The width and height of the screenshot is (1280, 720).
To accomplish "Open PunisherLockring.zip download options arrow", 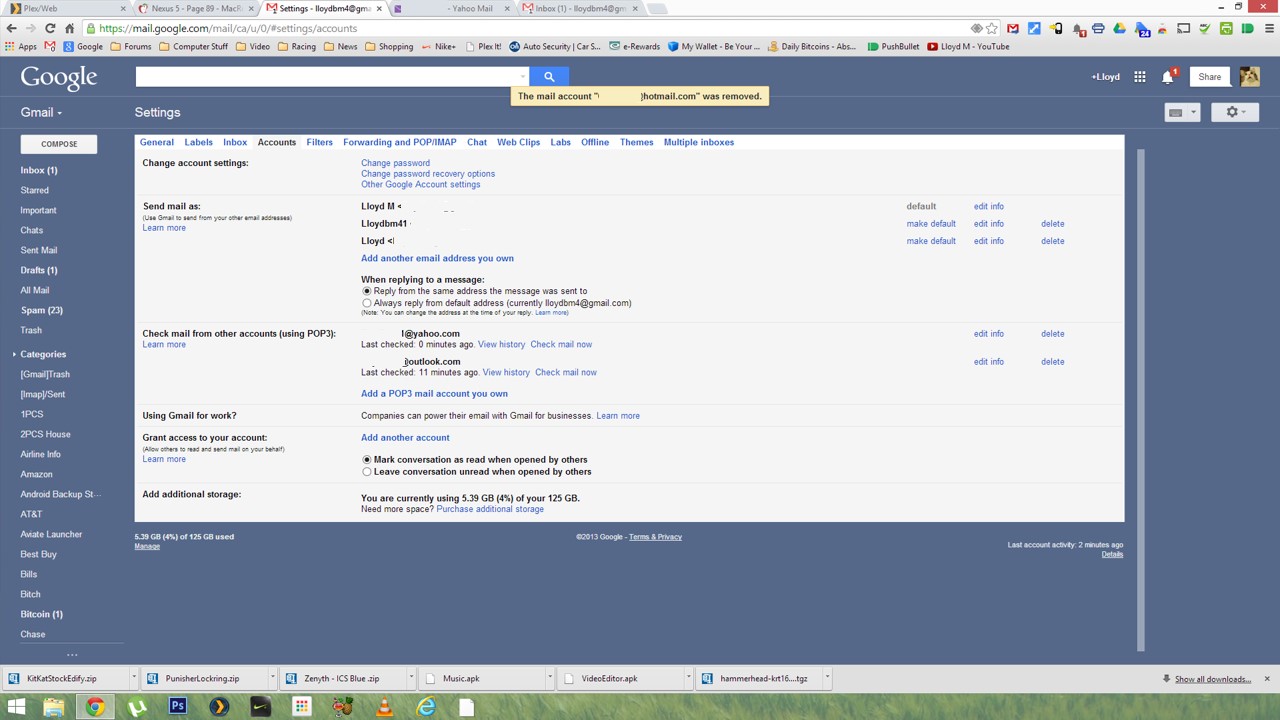I will click(272, 678).
